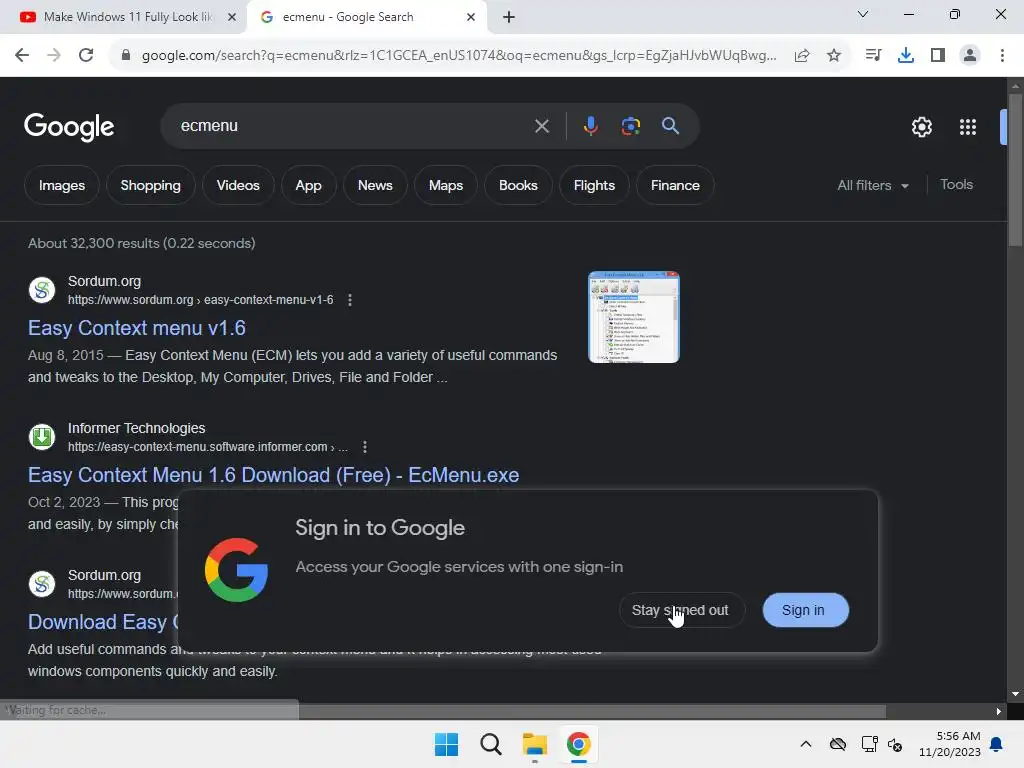Viewport: 1024px width, 768px height.
Task: Select the App filter chip
Action: pos(308,185)
